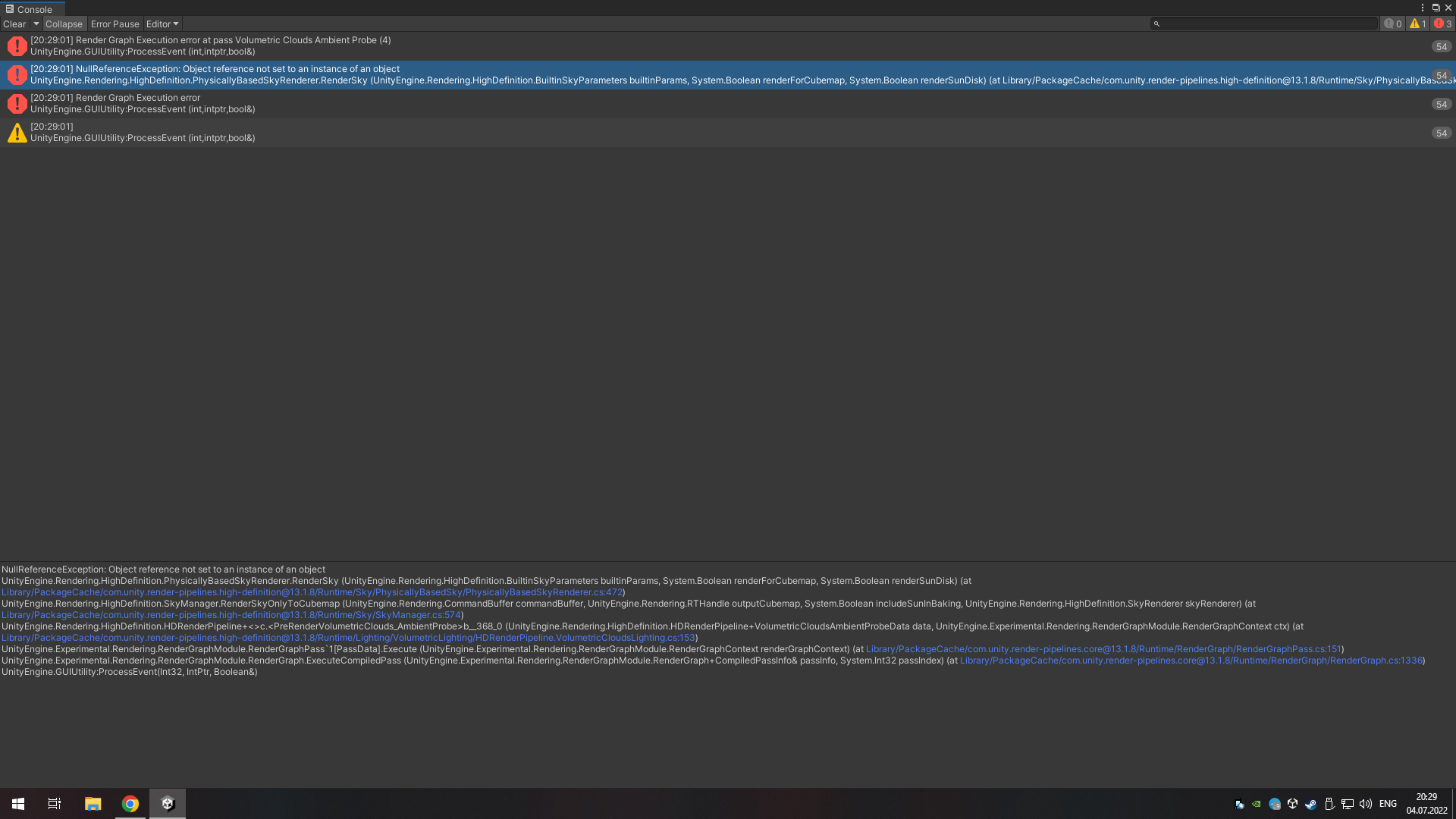The height and width of the screenshot is (819, 1456).
Task: Open Steam tray icon
Action: click(x=1311, y=804)
